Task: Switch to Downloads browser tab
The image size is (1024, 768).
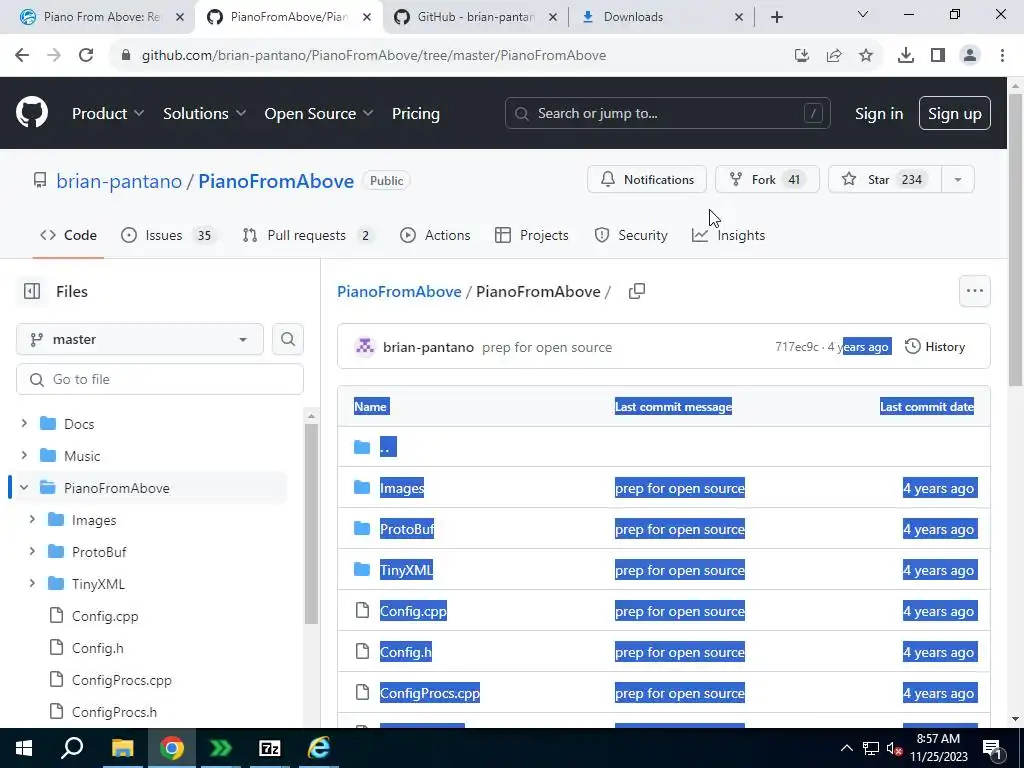Action: (x=663, y=17)
